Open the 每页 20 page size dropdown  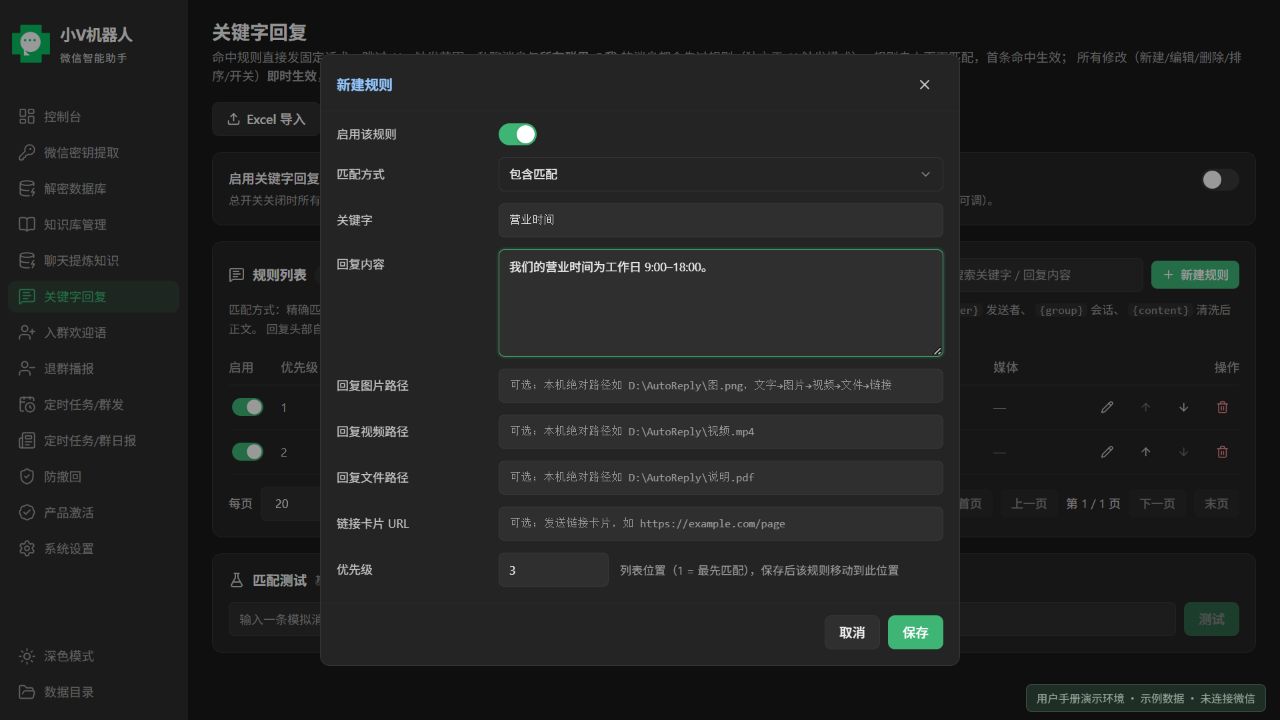[291, 504]
